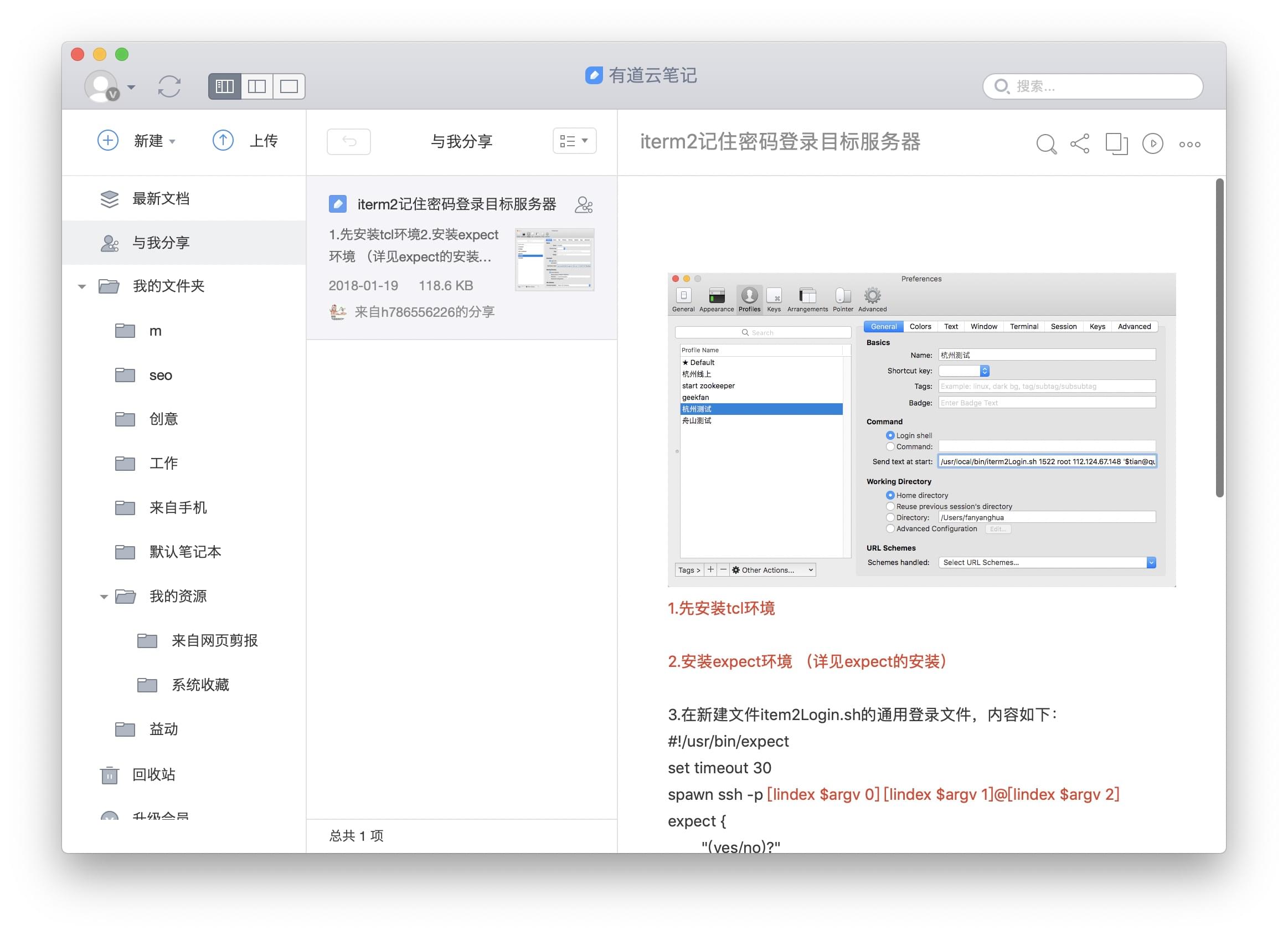Open search-in-note magnifier icon
Image resolution: width=1288 pixels, height=935 pixels.
click(x=1045, y=143)
